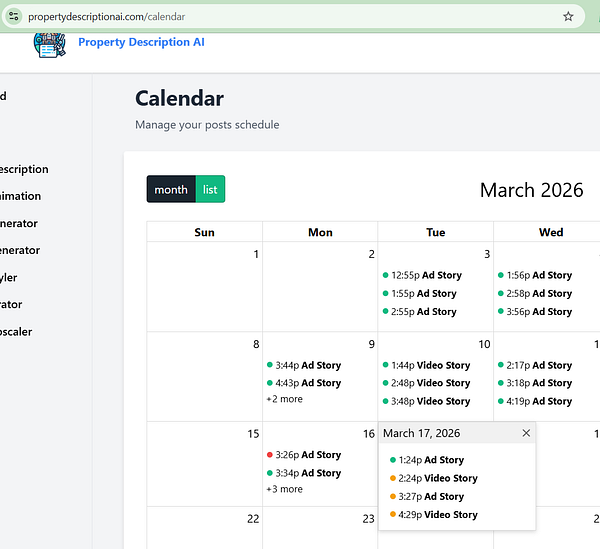Bookmark this page with the star icon
The image size is (600, 549).
pyautogui.click(x=568, y=16)
